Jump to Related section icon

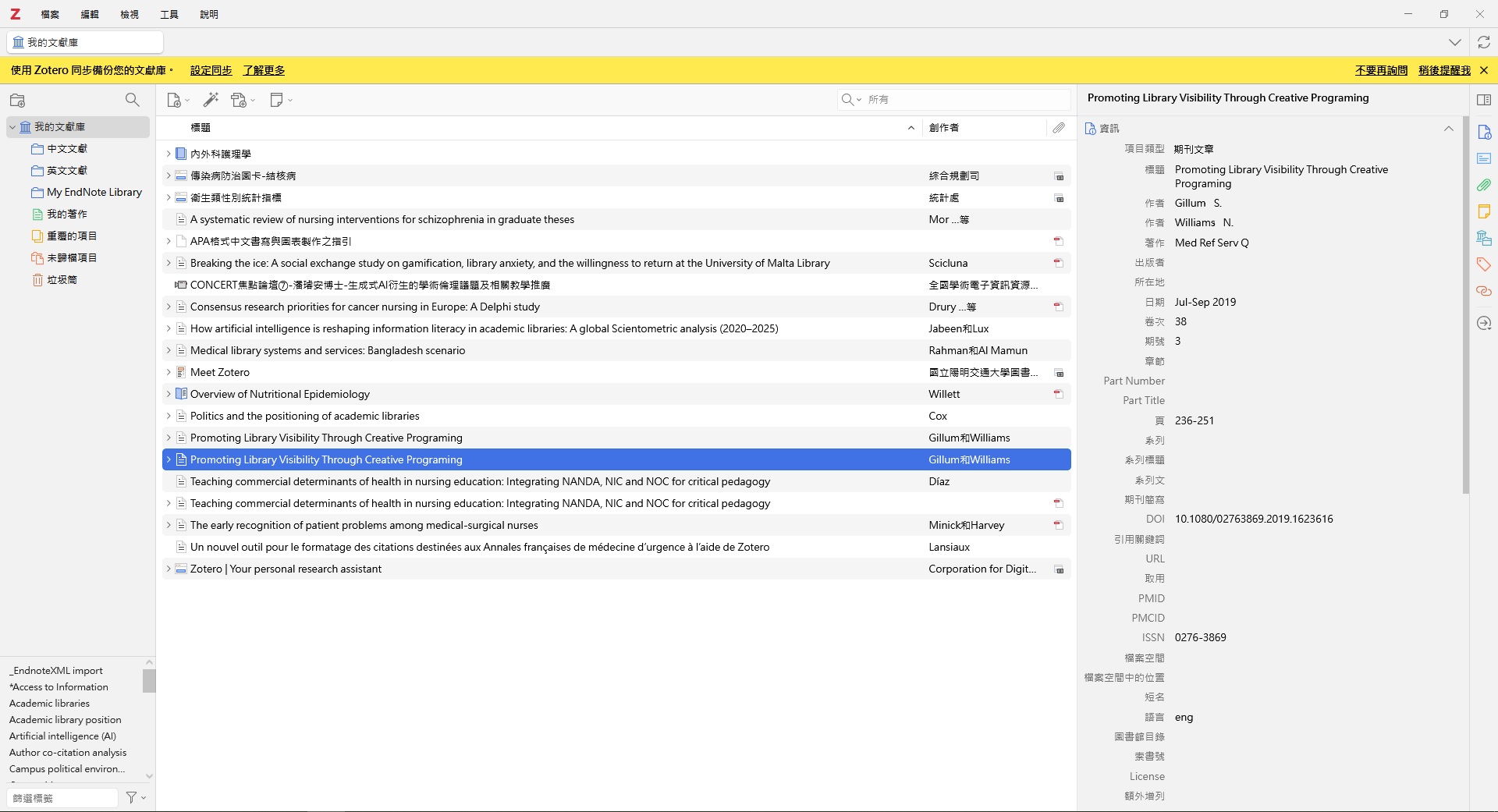1484,291
